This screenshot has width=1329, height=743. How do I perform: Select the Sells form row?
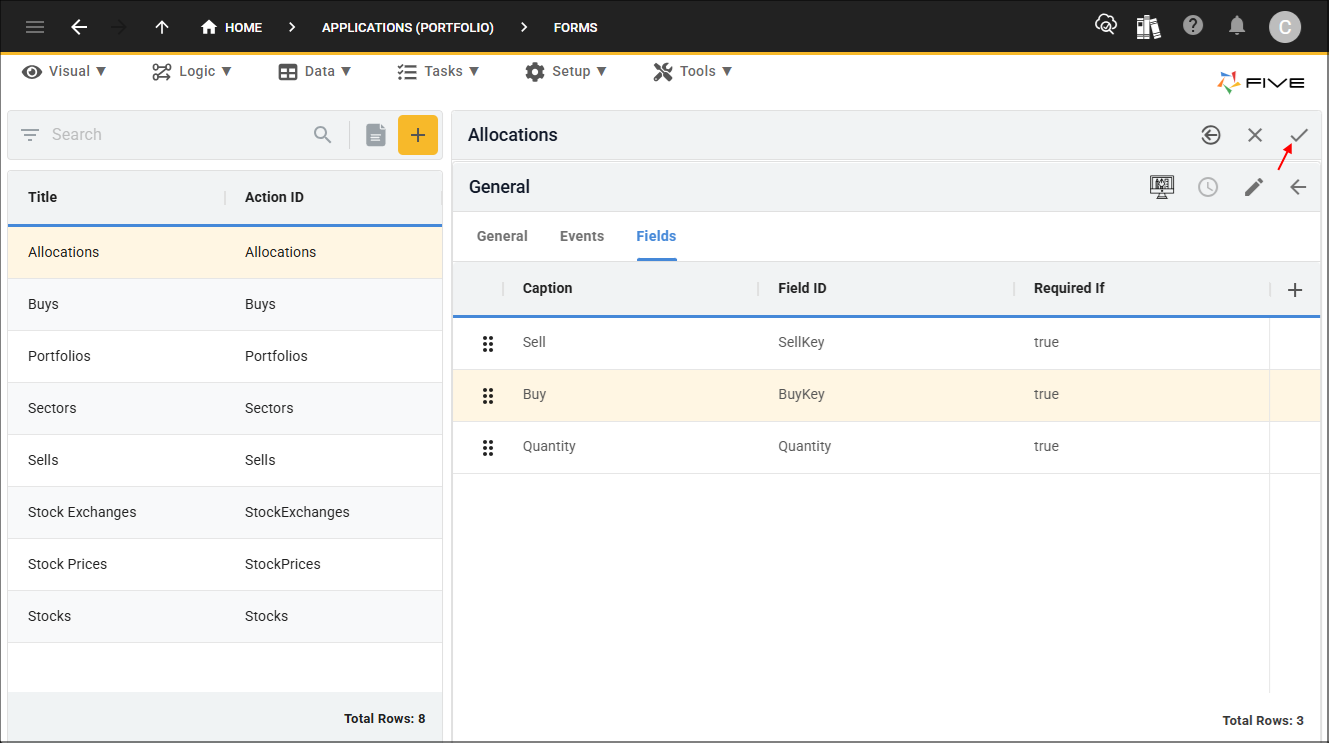(225, 460)
